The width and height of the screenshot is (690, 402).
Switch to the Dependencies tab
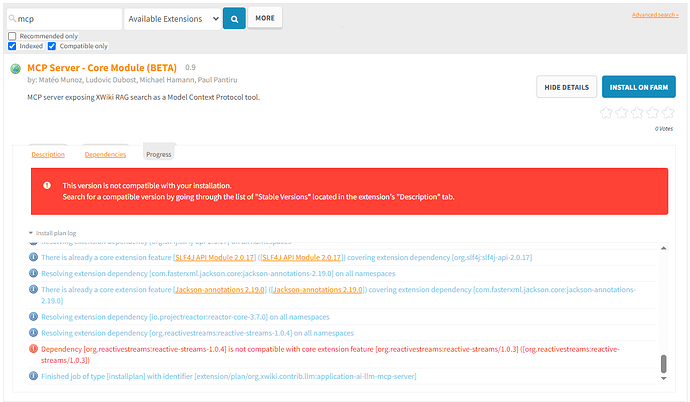[x=105, y=154]
